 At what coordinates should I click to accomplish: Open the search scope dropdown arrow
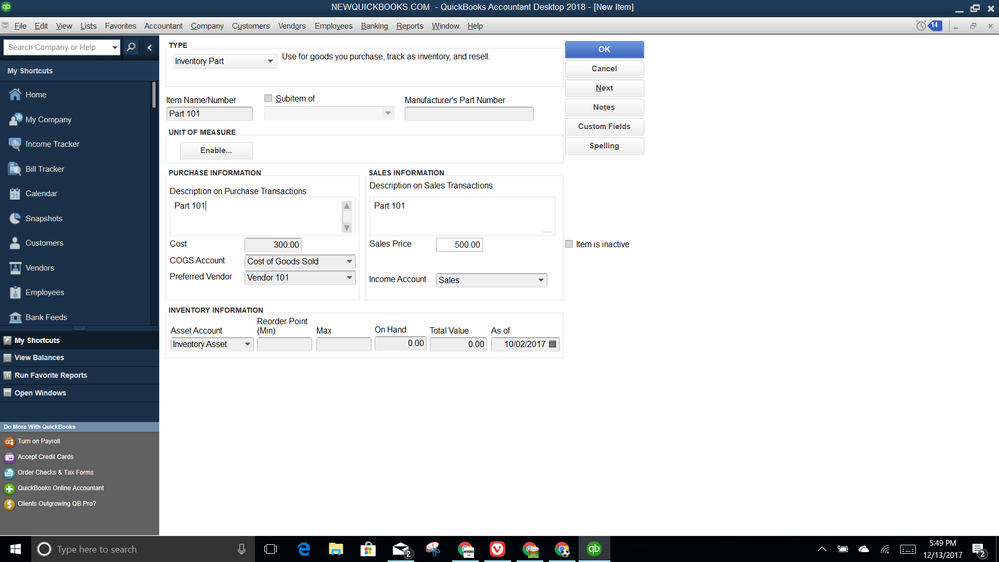tap(114, 47)
